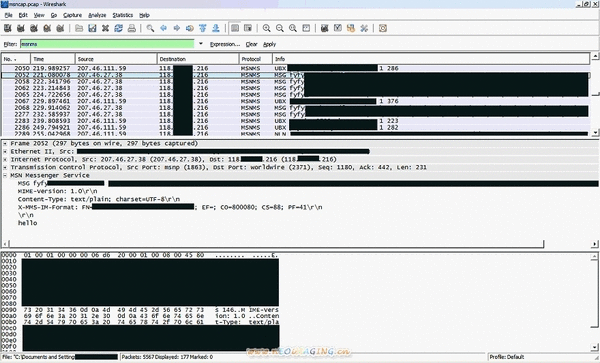Reset zoom to normal size
Image resolution: width=600 pixels, height=363 pixels.
click(x=293, y=28)
